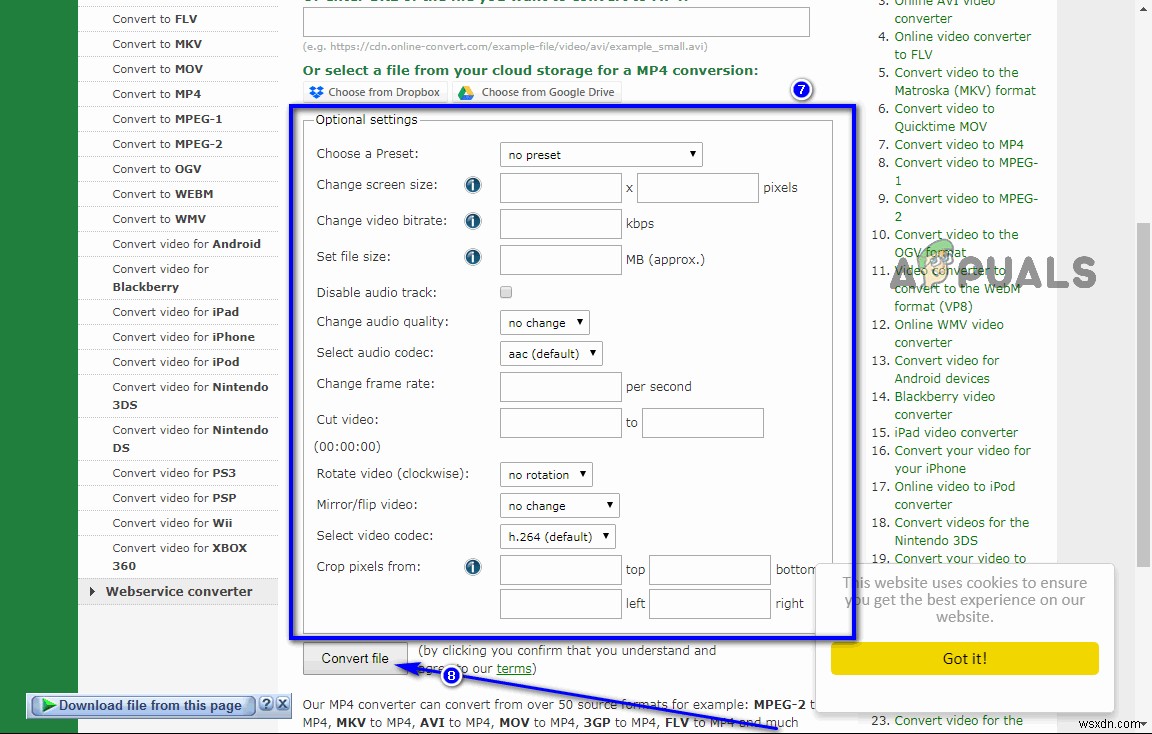The width and height of the screenshot is (1152, 734).
Task: Toggle Disable audio track checkbox
Action: coord(506,292)
